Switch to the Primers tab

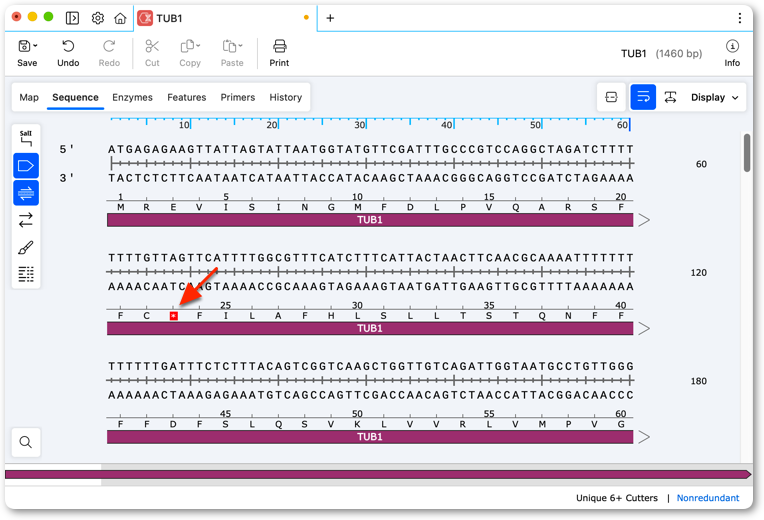click(x=238, y=97)
